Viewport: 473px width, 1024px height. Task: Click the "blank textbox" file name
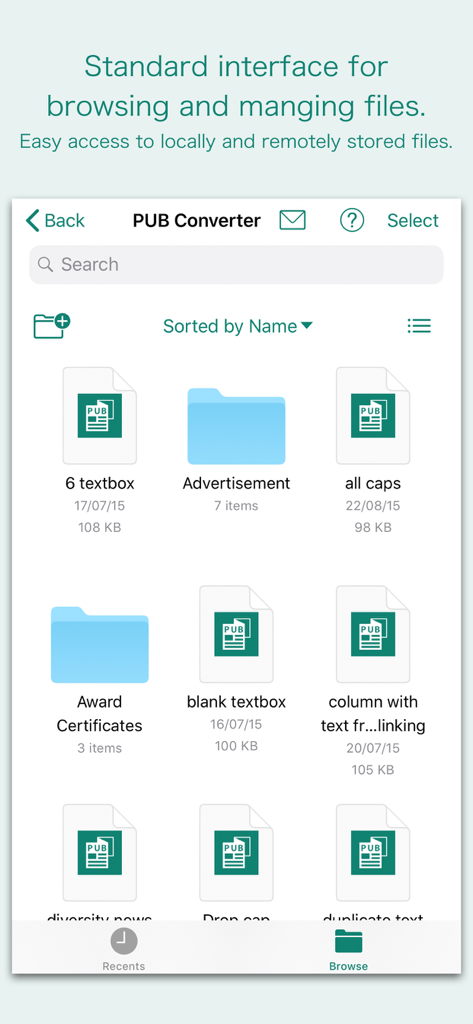[236, 702]
